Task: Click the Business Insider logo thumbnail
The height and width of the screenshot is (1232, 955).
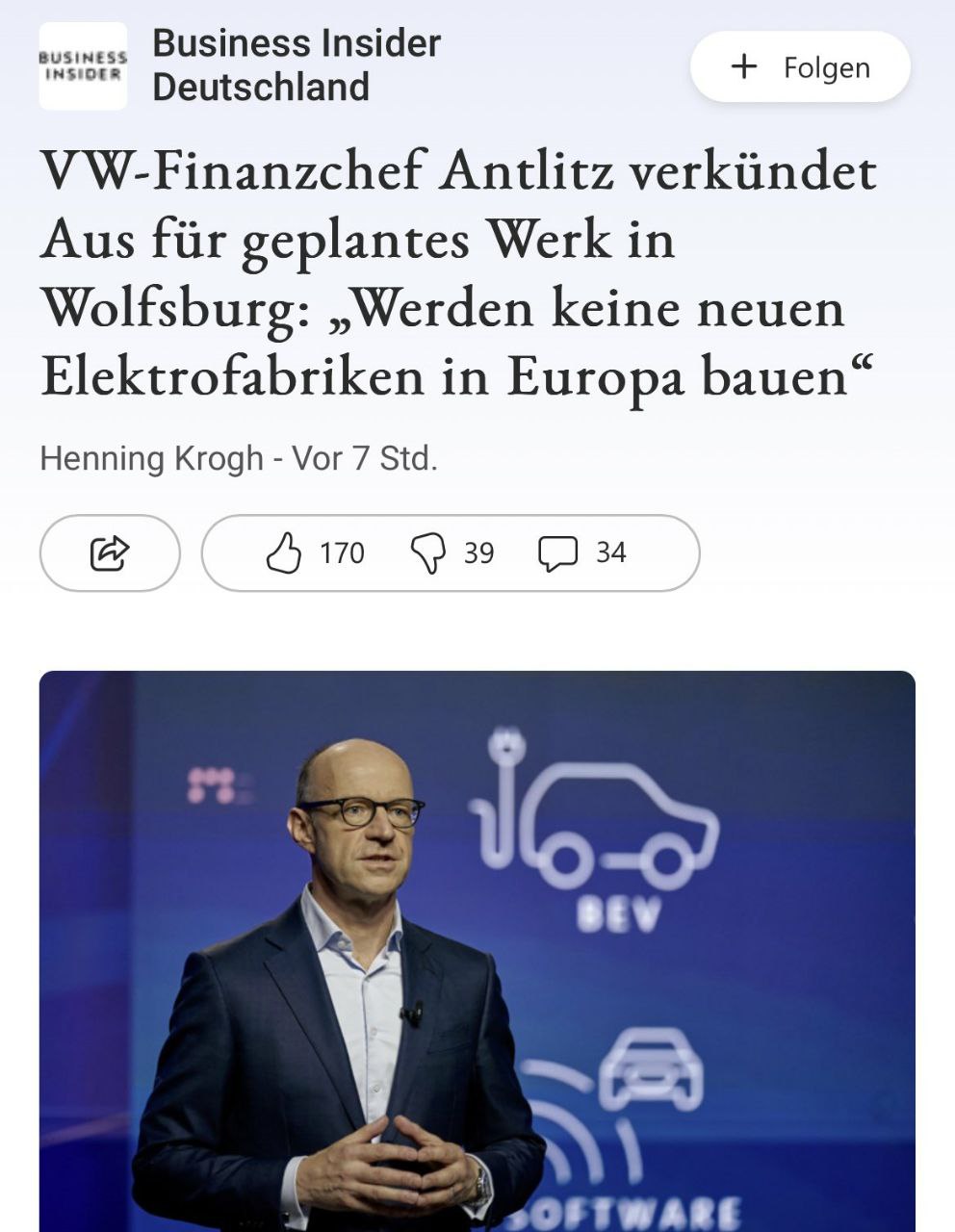Action: pos(83,65)
